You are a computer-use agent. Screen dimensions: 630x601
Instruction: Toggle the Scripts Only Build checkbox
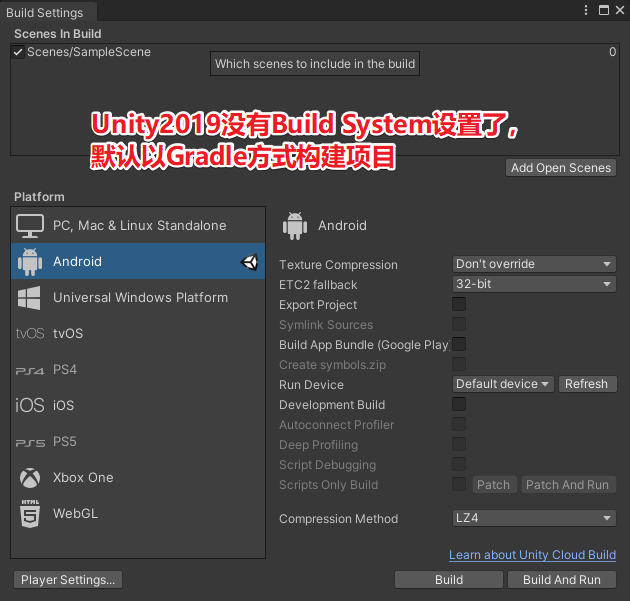tap(459, 484)
